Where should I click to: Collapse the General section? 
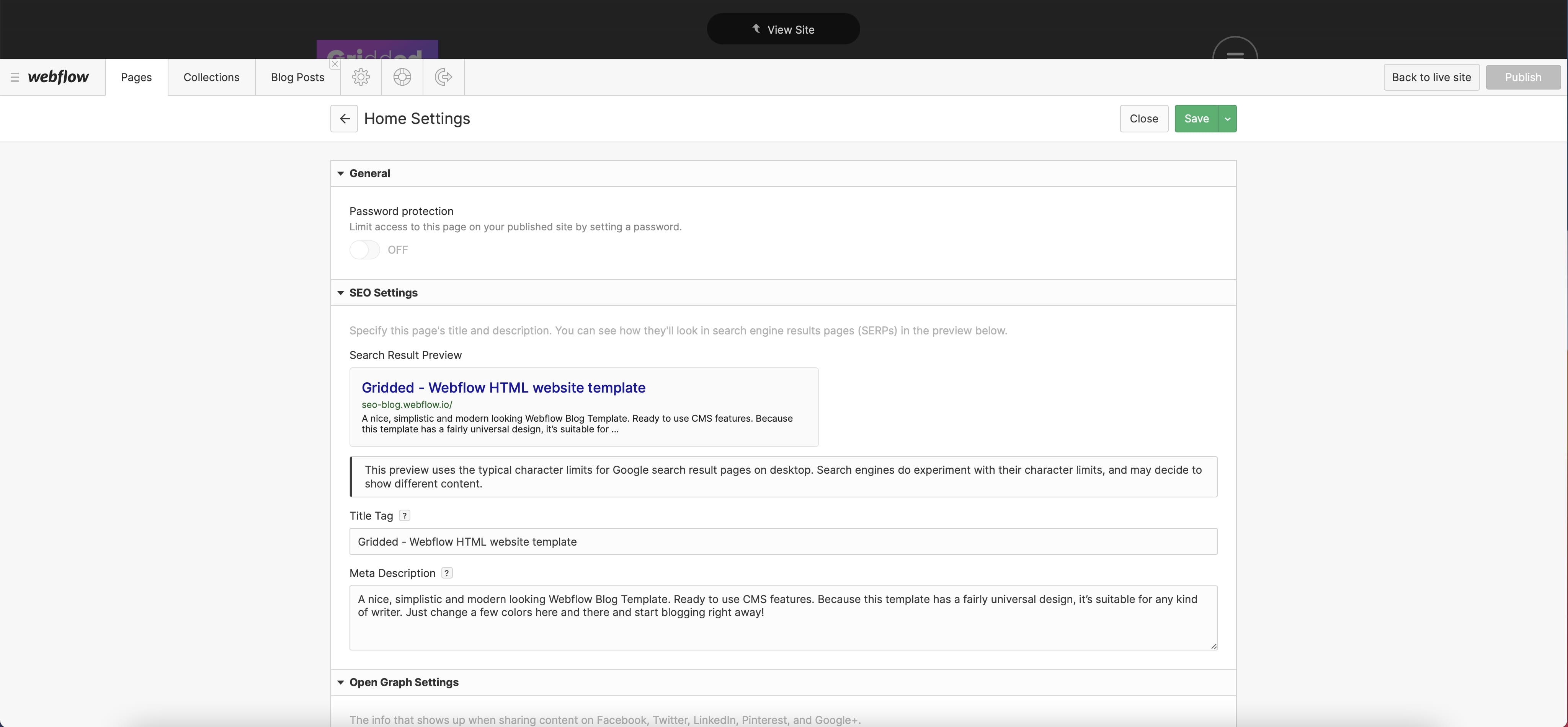pyautogui.click(x=341, y=174)
